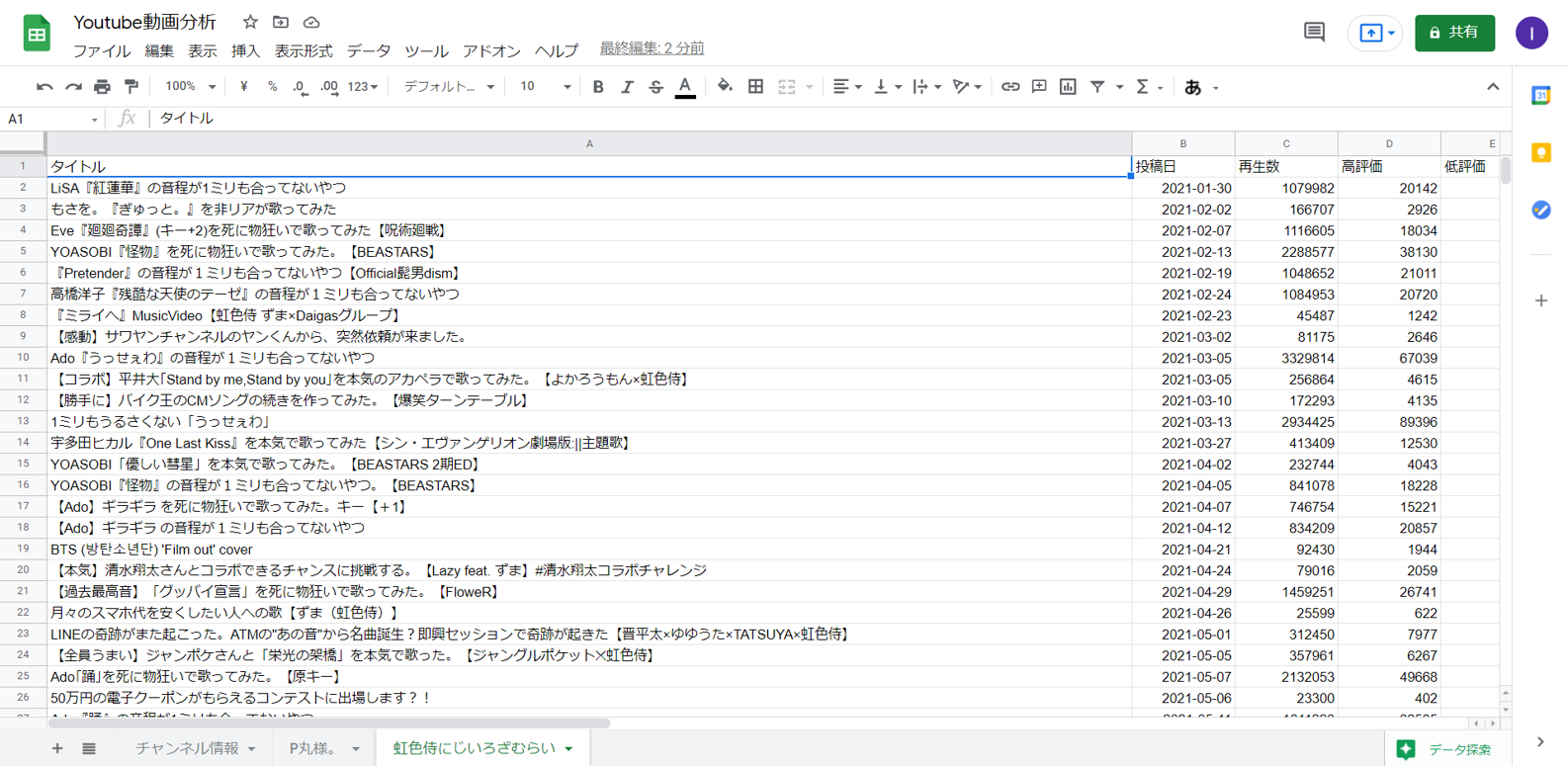Add a new sheet with the plus icon

57,748
